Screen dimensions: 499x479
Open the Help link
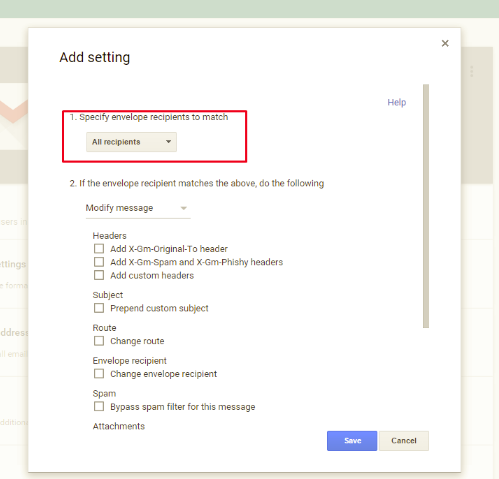pos(397,102)
